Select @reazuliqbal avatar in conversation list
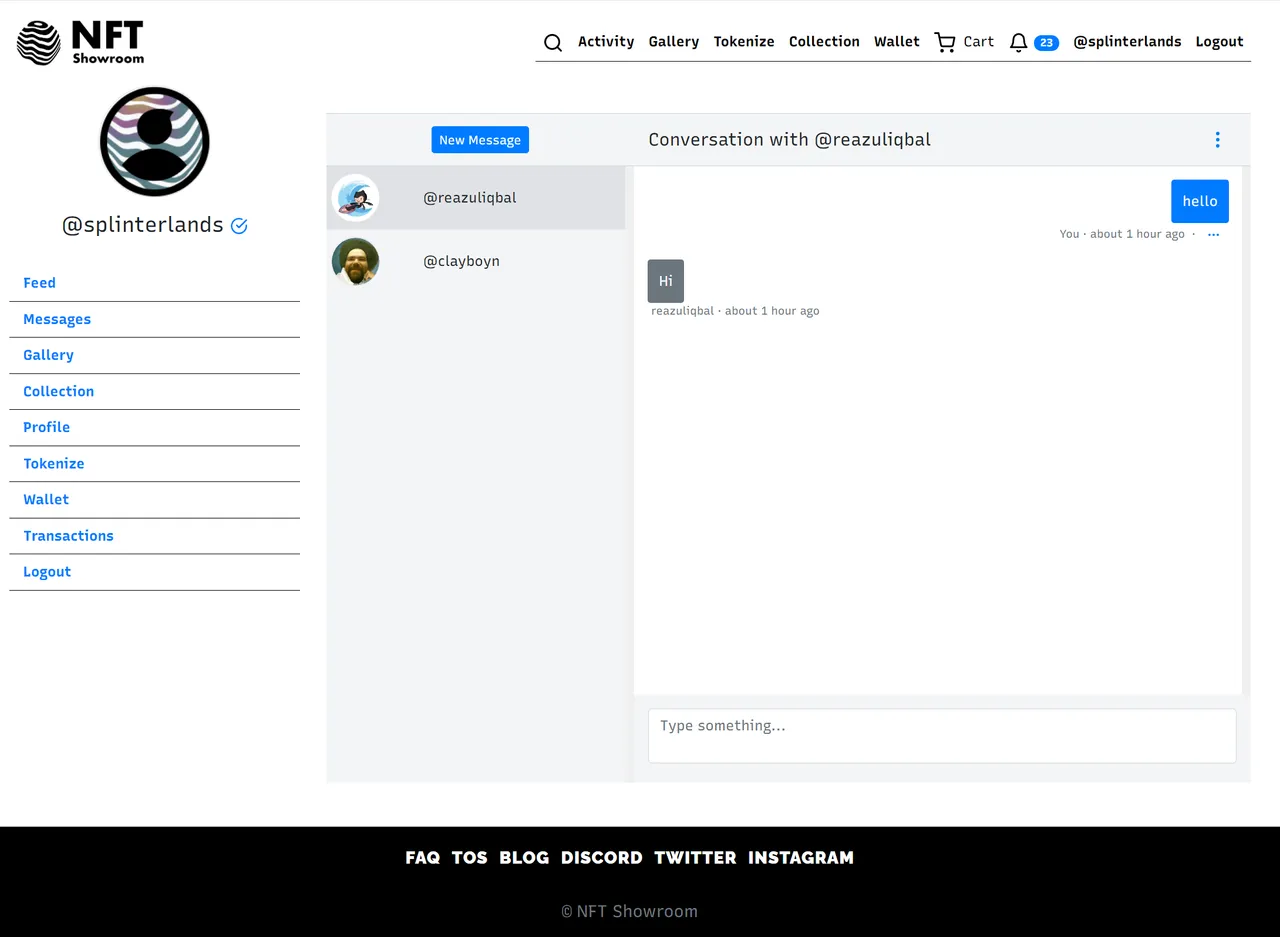This screenshot has width=1280, height=937. (355, 198)
